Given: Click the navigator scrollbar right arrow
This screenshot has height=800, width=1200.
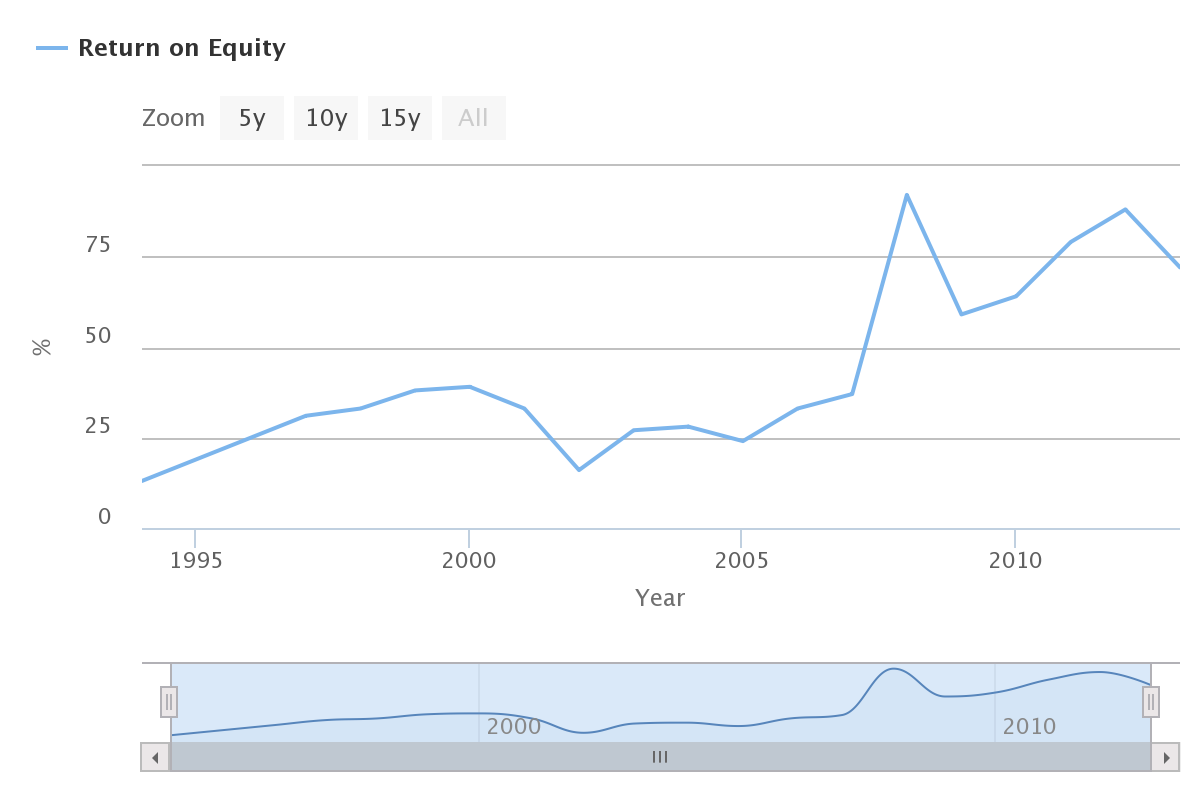Looking at the screenshot, I should [1166, 757].
